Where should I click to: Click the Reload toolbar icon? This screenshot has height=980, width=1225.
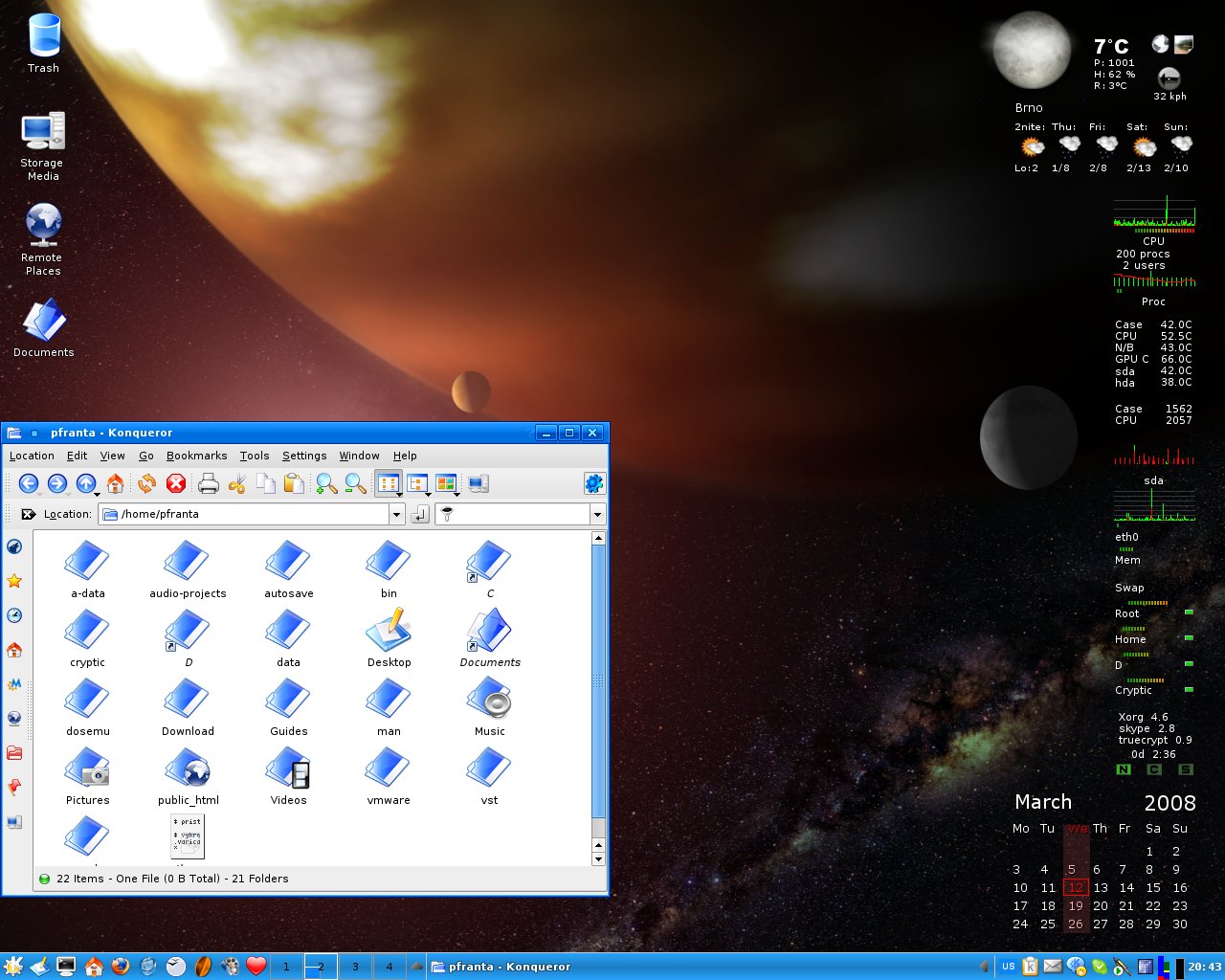146,484
